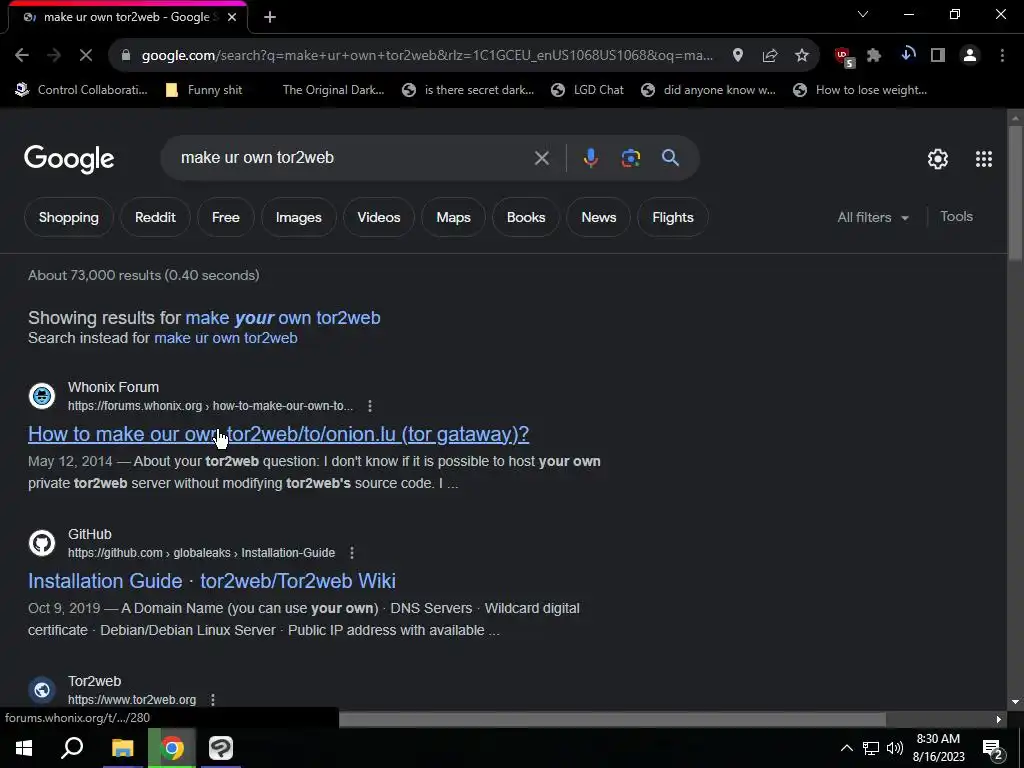Screen dimensions: 1024x768
Task: Go back to the previous page
Action: [22, 56]
